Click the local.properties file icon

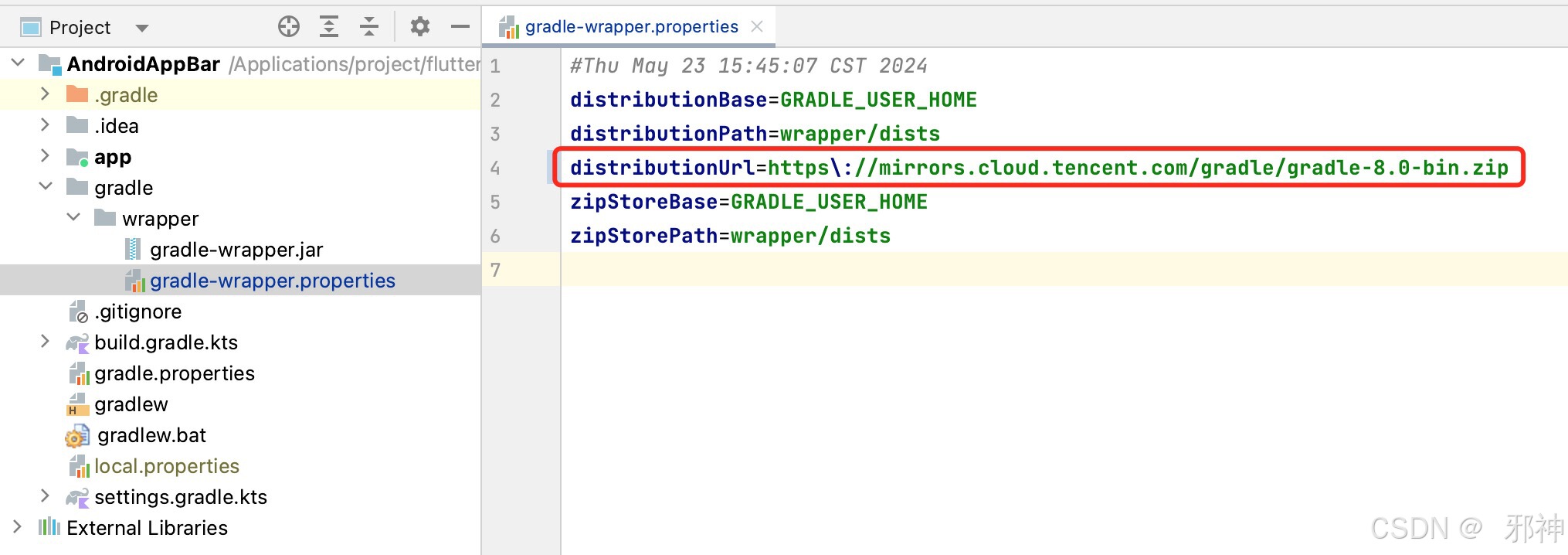click(x=80, y=466)
